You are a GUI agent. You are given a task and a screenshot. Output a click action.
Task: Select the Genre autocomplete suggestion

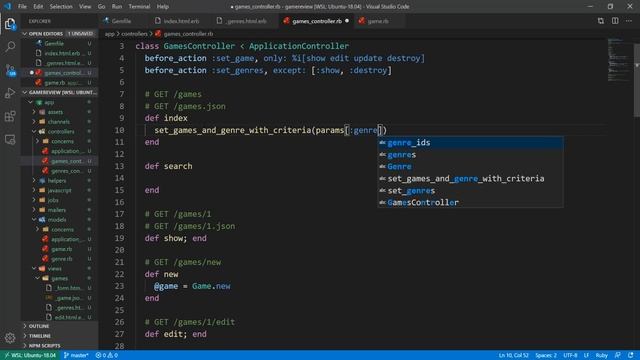[x=470, y=167]
